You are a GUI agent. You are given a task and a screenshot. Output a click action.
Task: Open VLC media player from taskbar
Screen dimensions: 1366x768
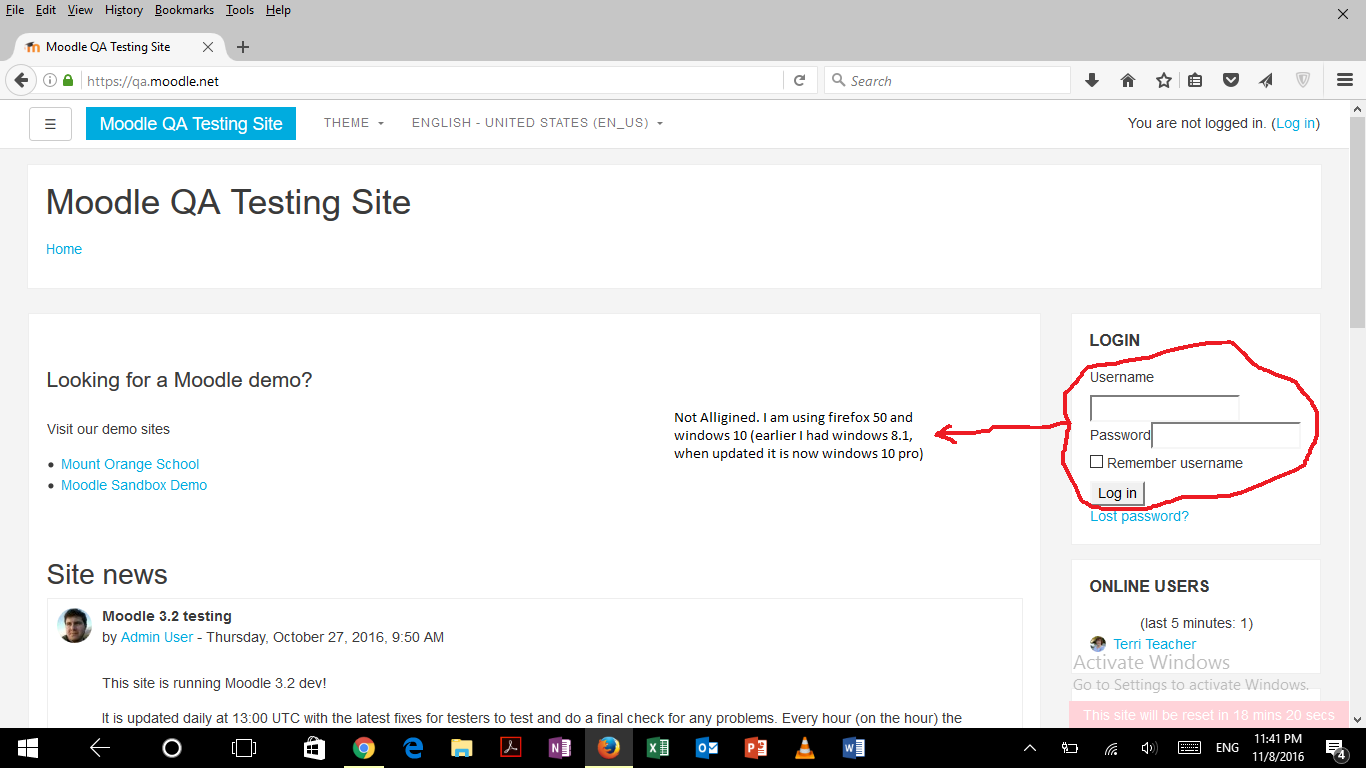tap(804, 748)
